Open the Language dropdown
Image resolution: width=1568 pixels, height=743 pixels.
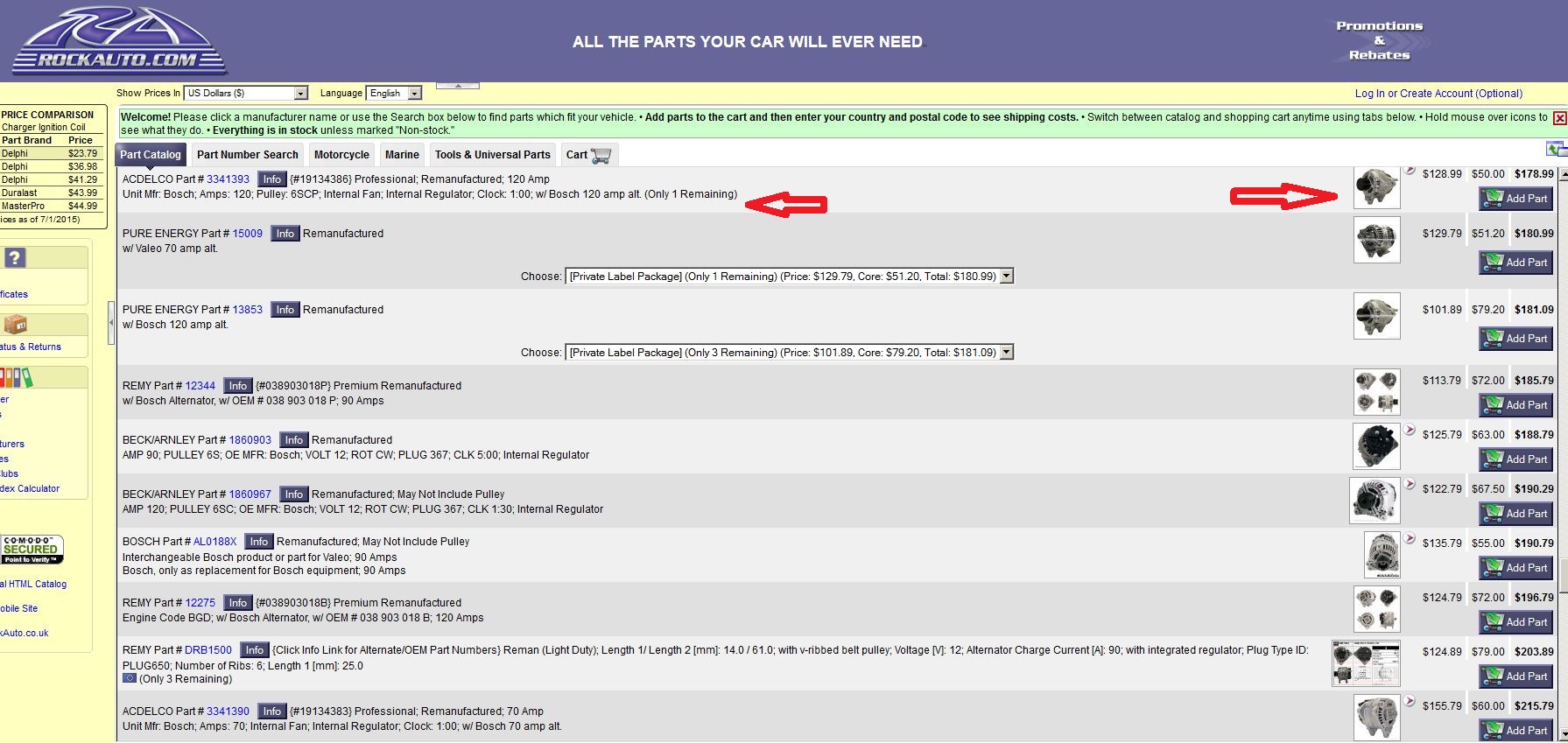[x=394, y=93]
